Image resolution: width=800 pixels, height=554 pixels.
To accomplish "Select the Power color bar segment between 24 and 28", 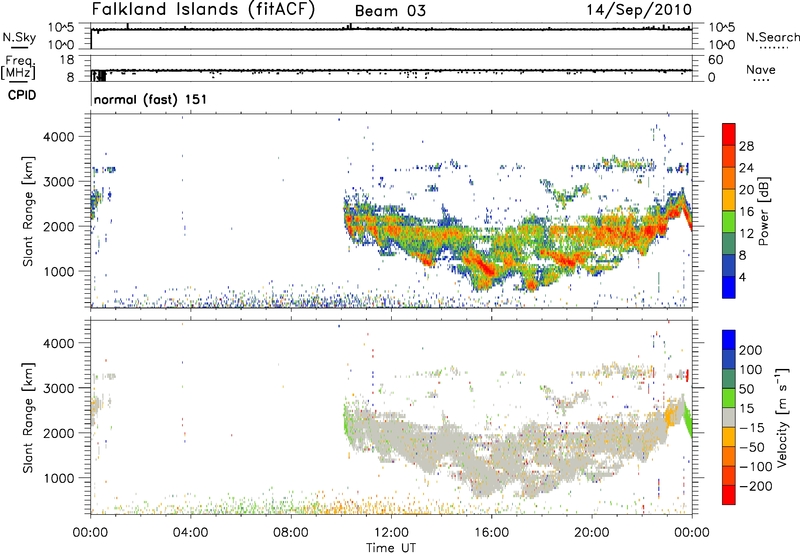I will pos(729,156).
